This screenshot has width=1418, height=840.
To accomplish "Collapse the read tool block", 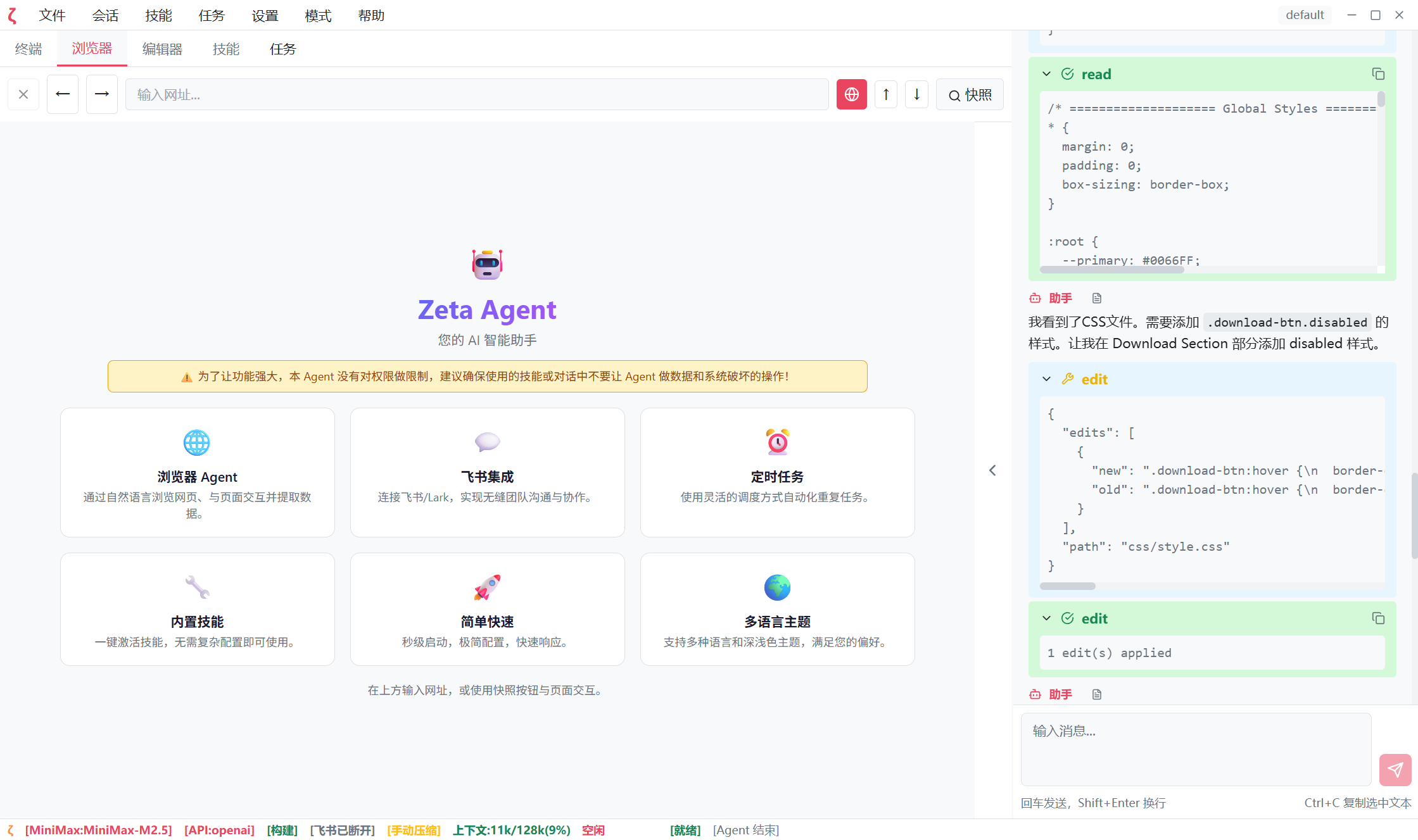I will 1046,74.
